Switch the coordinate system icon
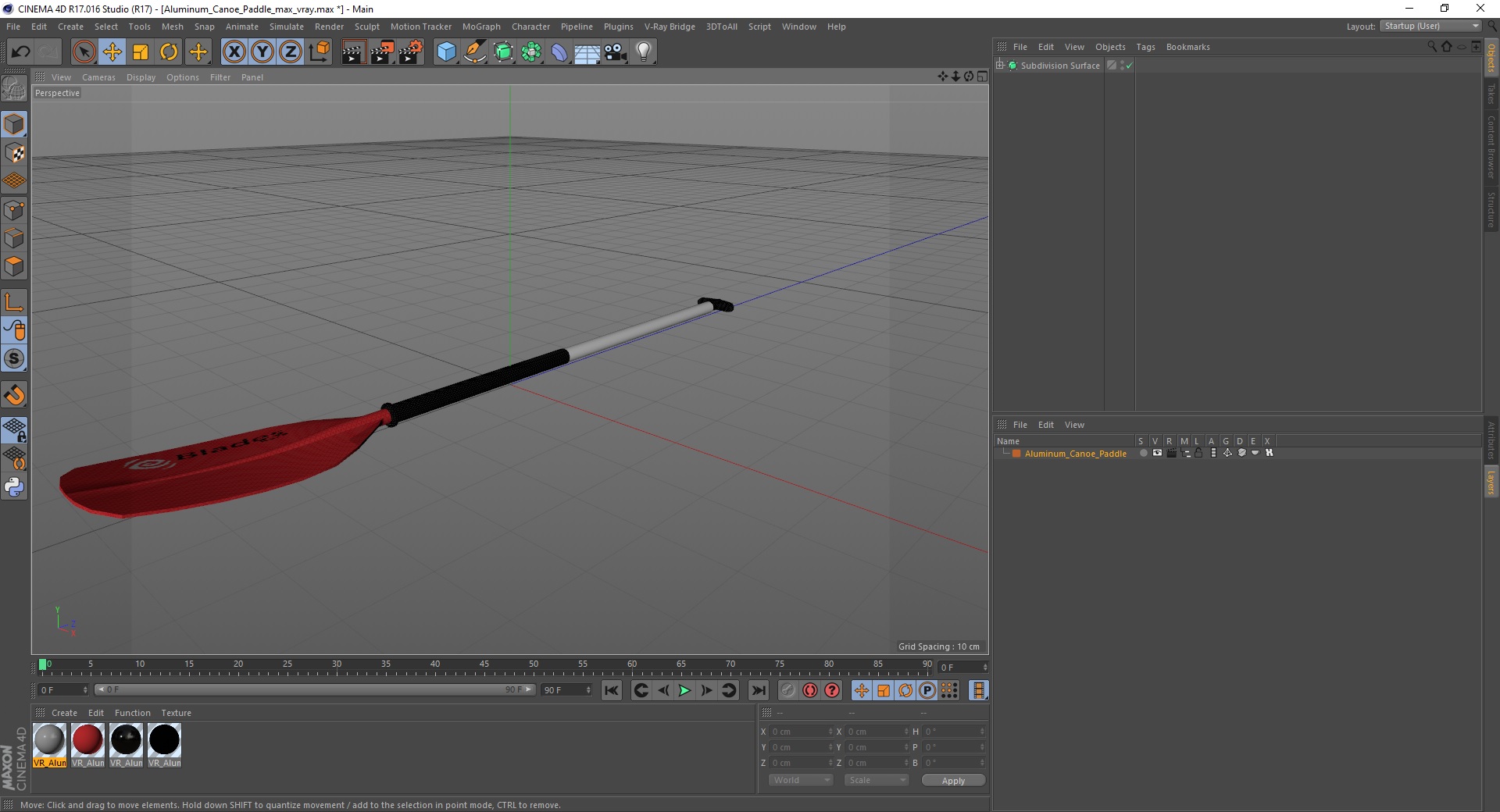 [320, 52]
